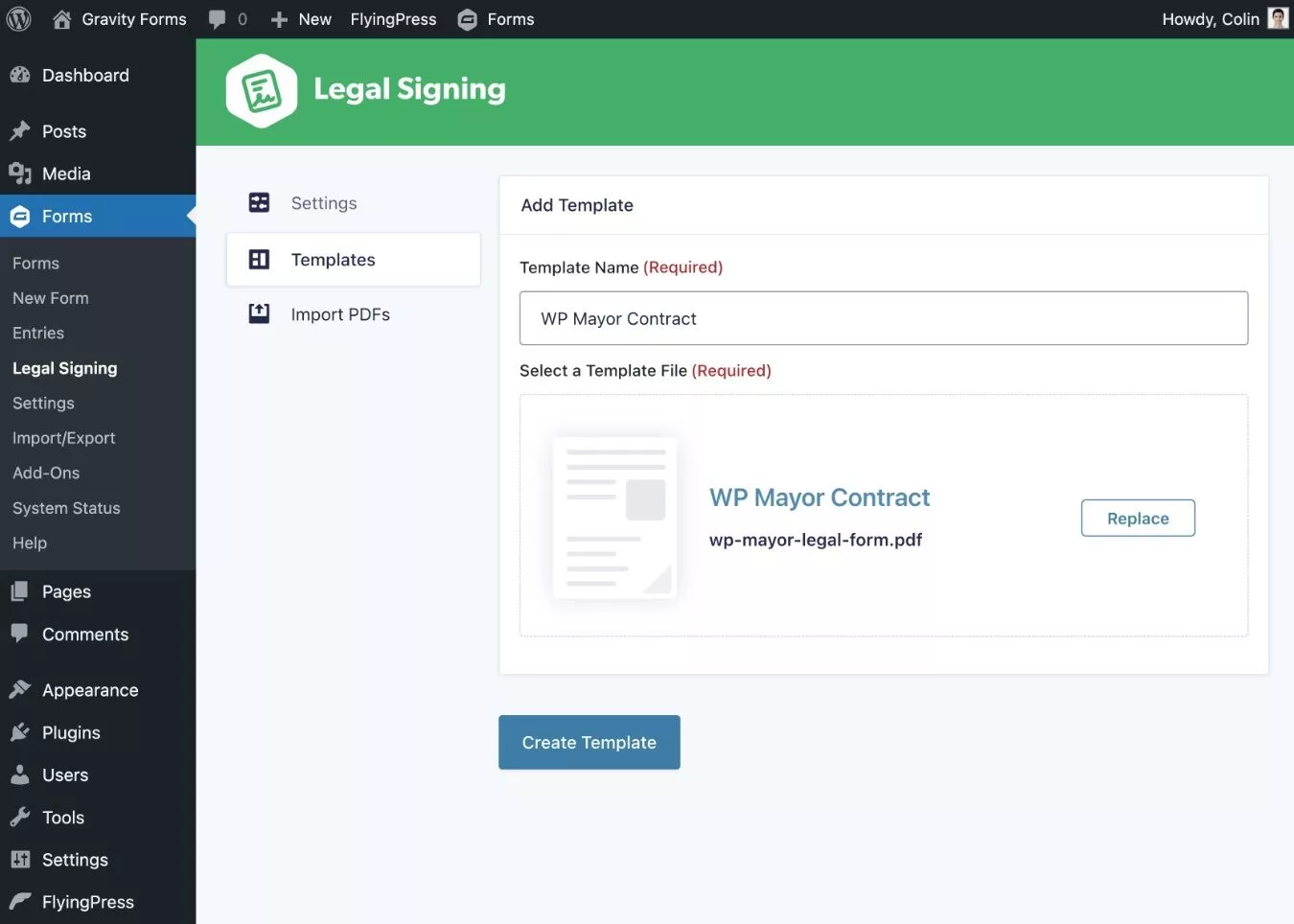Click the Add Template heading

pyautogui.click(x=577, y=205)
